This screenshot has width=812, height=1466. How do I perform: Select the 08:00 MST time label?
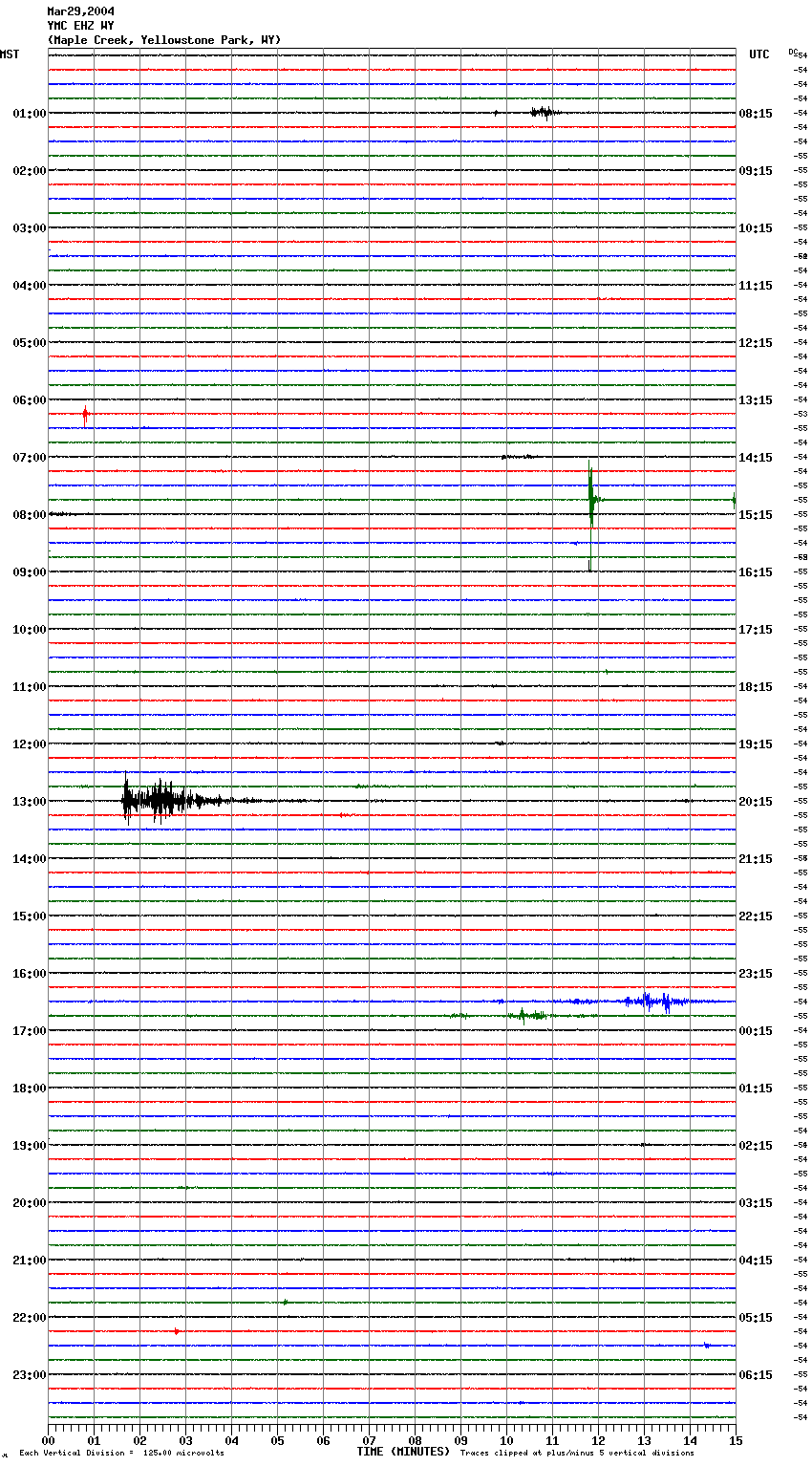(x=30, y=515)
